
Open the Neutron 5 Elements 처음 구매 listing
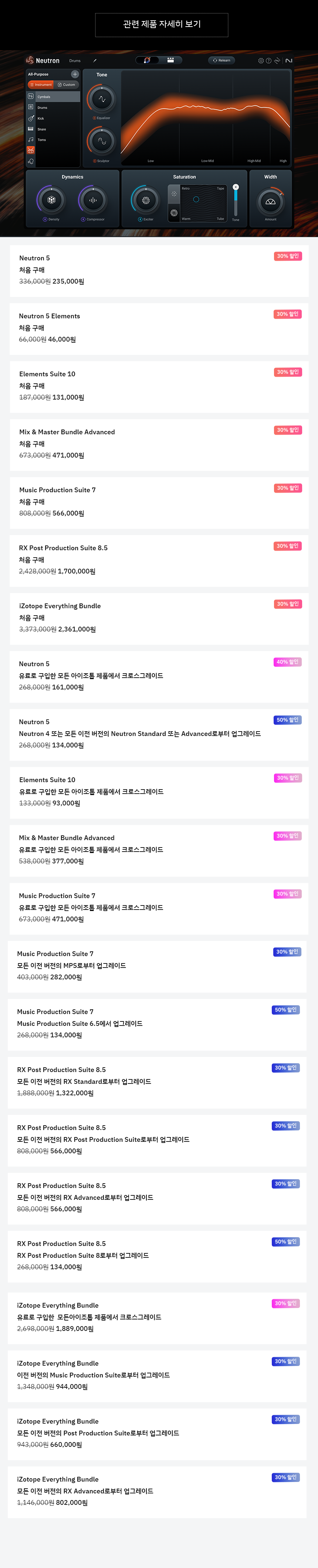[x=159, y=328]
